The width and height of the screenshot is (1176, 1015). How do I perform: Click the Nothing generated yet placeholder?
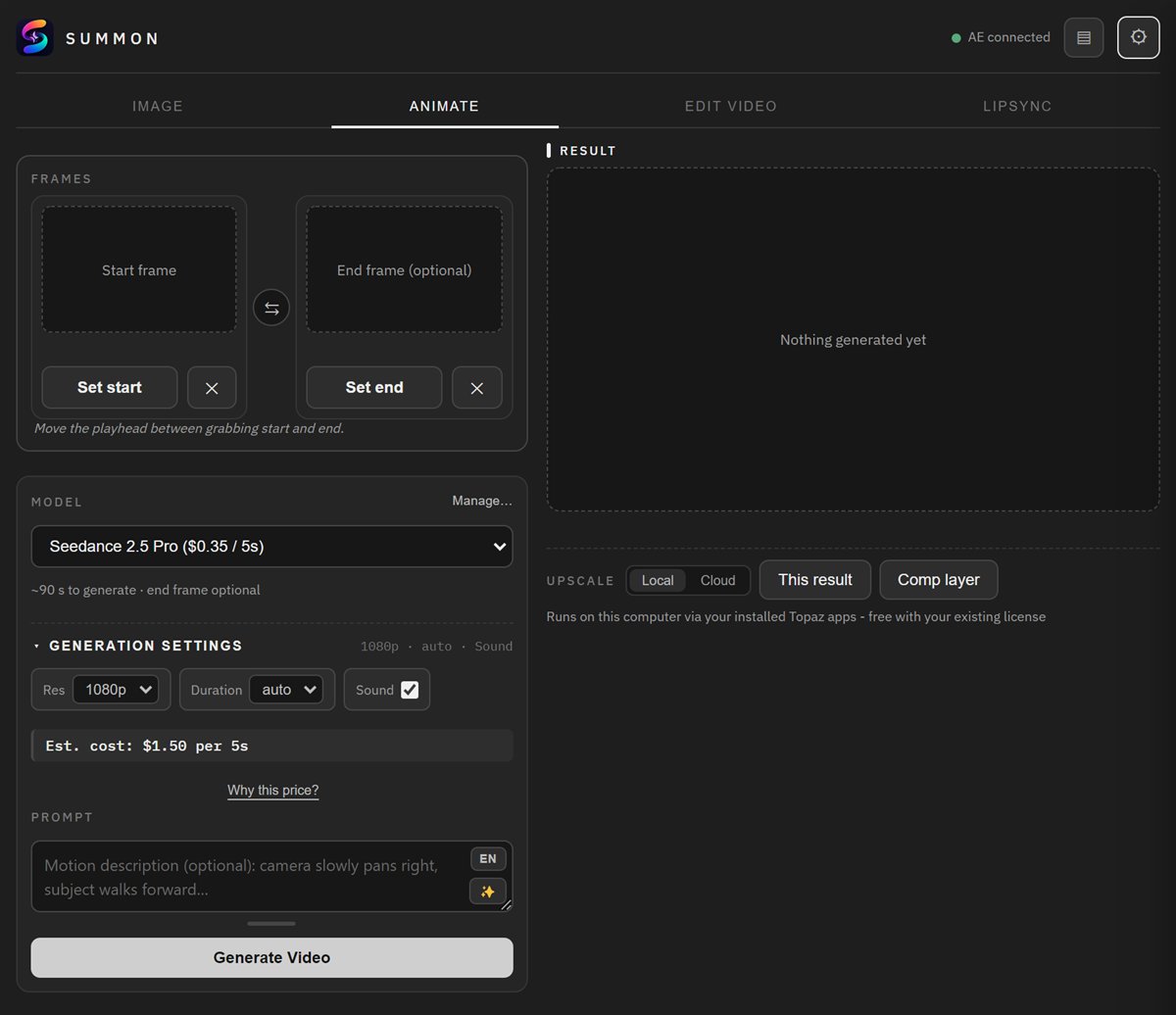pos(853,340)
